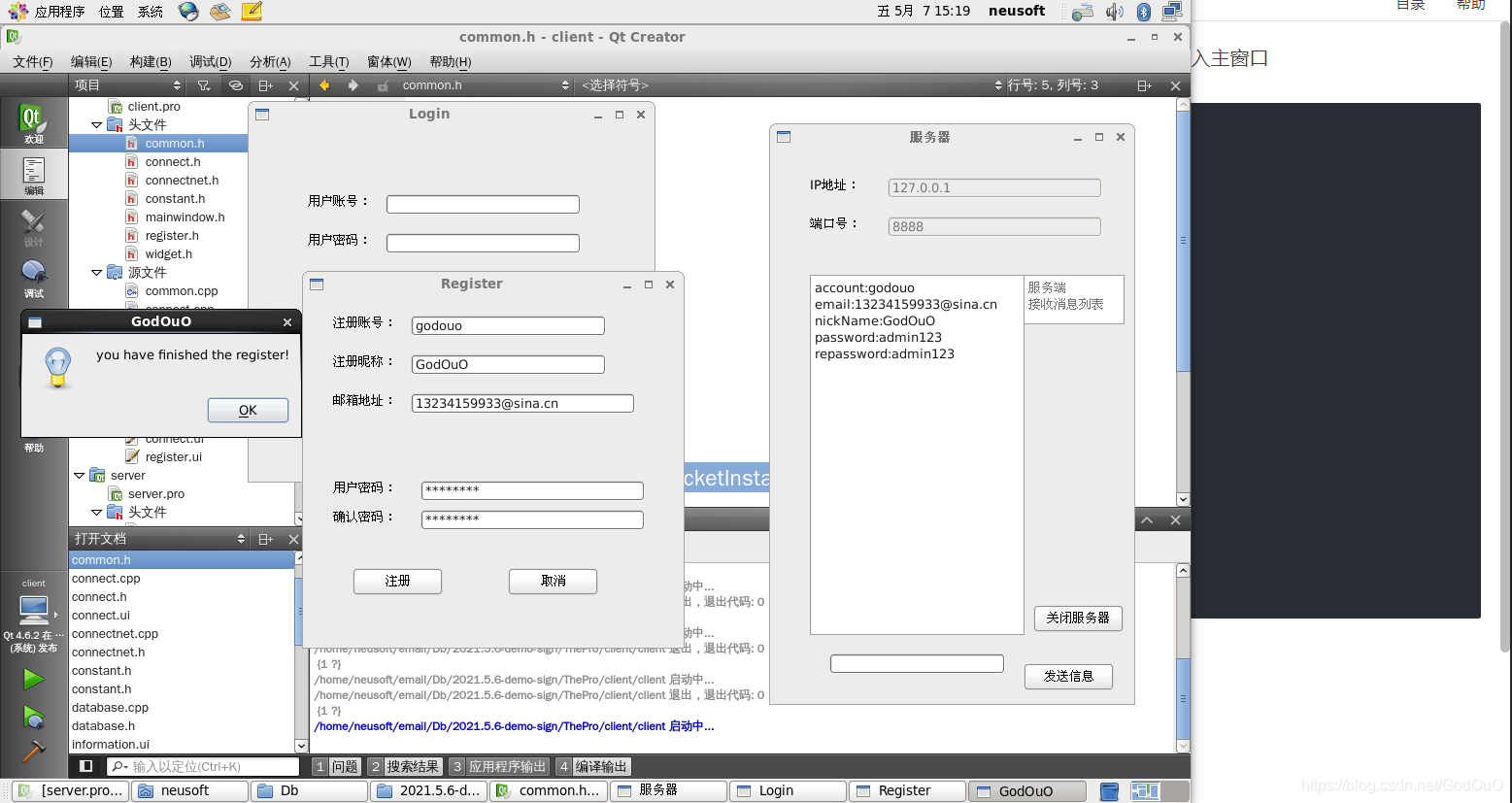The height and width of the screenshot is (803, 1512).
Task: Click the 注册账号 field in Register window
Action: point(508,326)
